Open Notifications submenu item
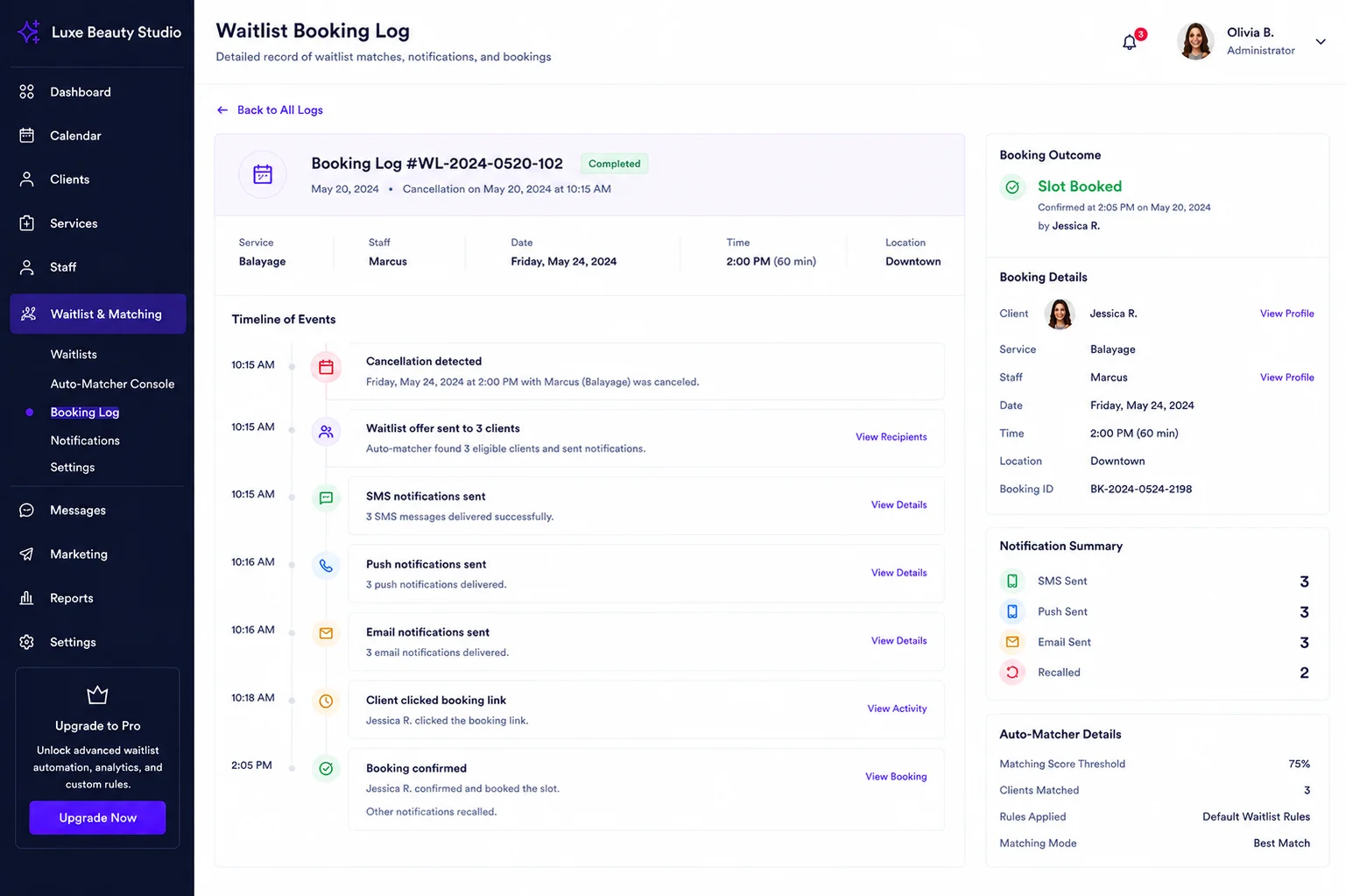The width and height of the screenshot is (1346, 896). [x=85, y=441]
